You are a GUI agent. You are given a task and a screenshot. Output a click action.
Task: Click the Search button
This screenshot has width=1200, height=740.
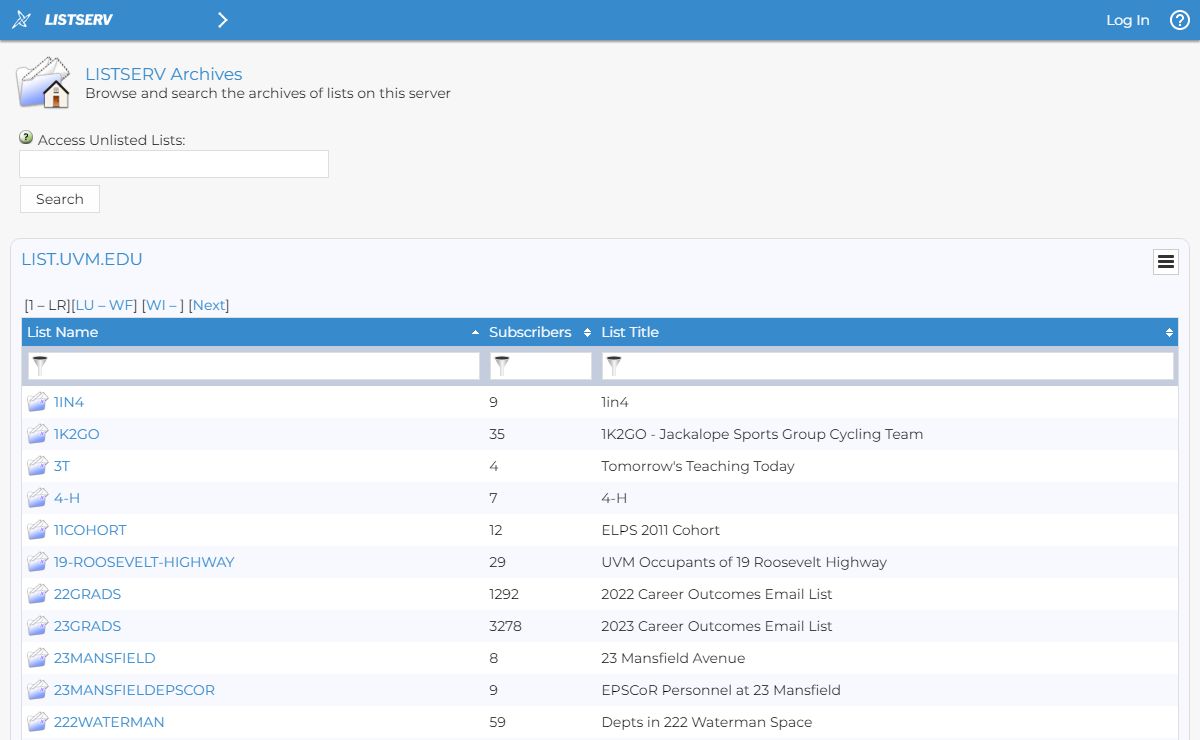pos(60,199)
